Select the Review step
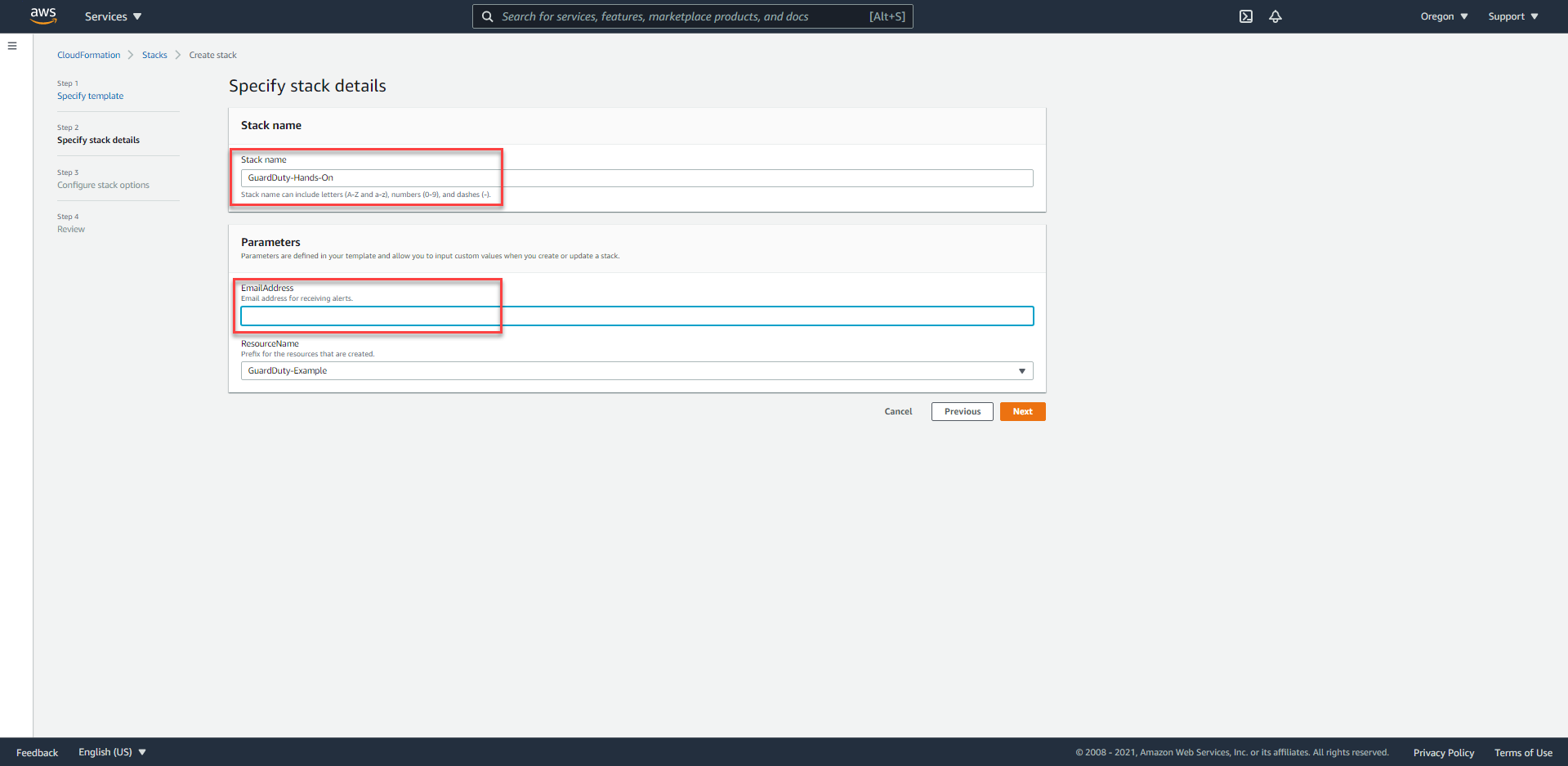1568x766 pixels. tap(71, 229)
